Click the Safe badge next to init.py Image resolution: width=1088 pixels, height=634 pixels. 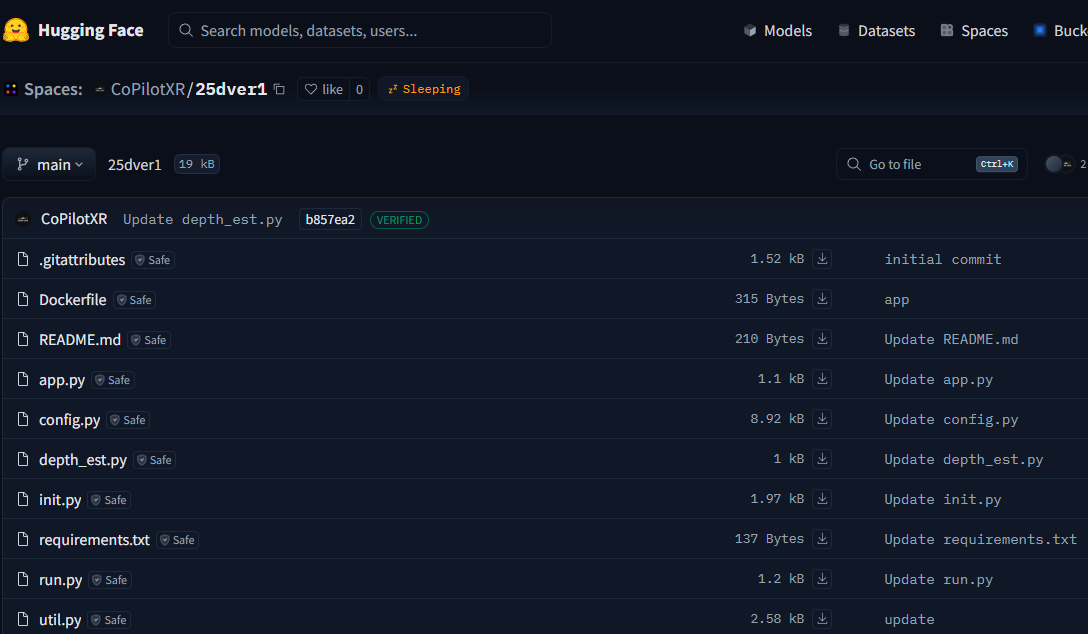tap(110, 500)
